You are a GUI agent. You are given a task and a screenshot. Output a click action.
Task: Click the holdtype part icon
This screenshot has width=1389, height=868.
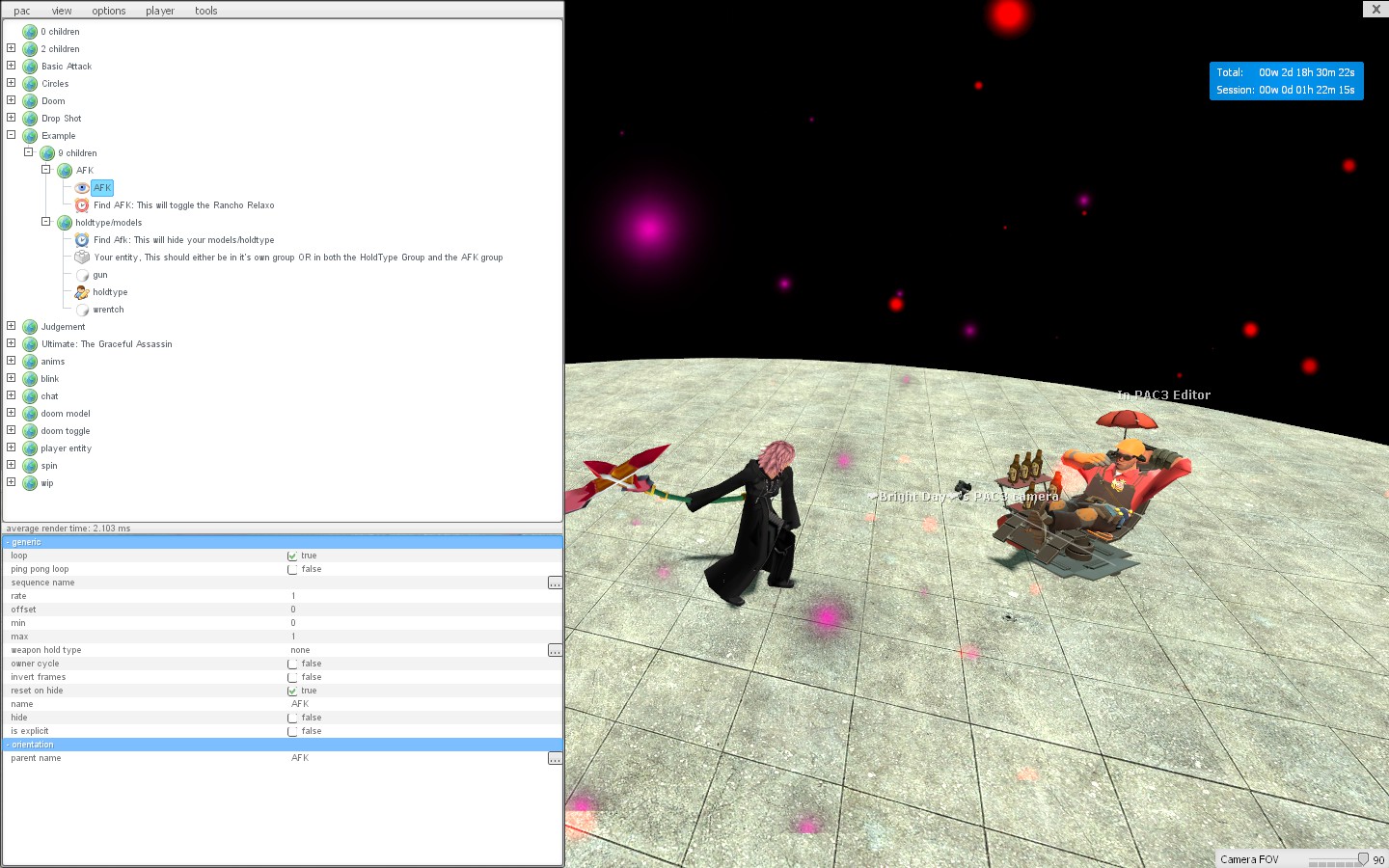click(82, 292)
